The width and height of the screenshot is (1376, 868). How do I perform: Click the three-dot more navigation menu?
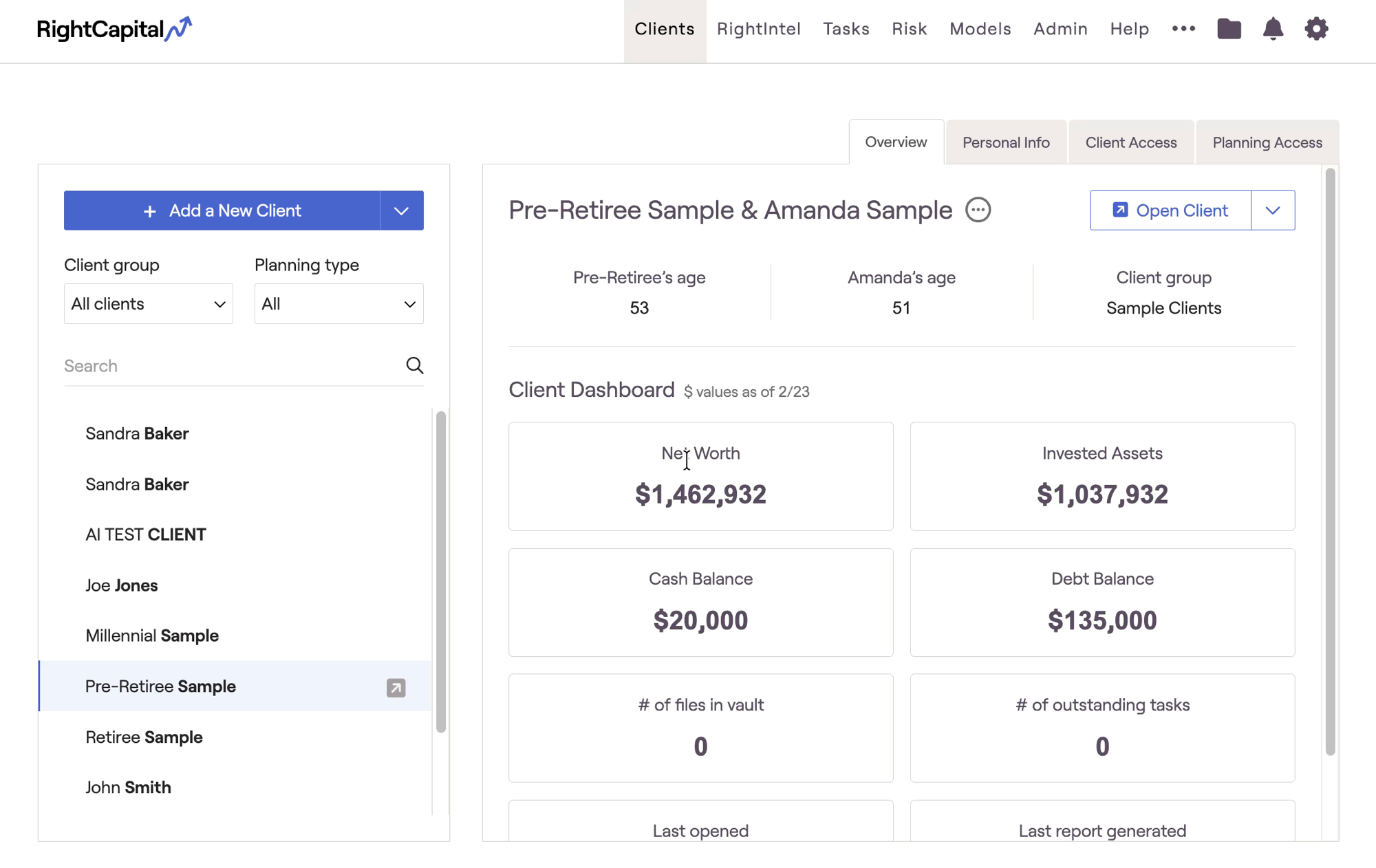point(1183,29)
